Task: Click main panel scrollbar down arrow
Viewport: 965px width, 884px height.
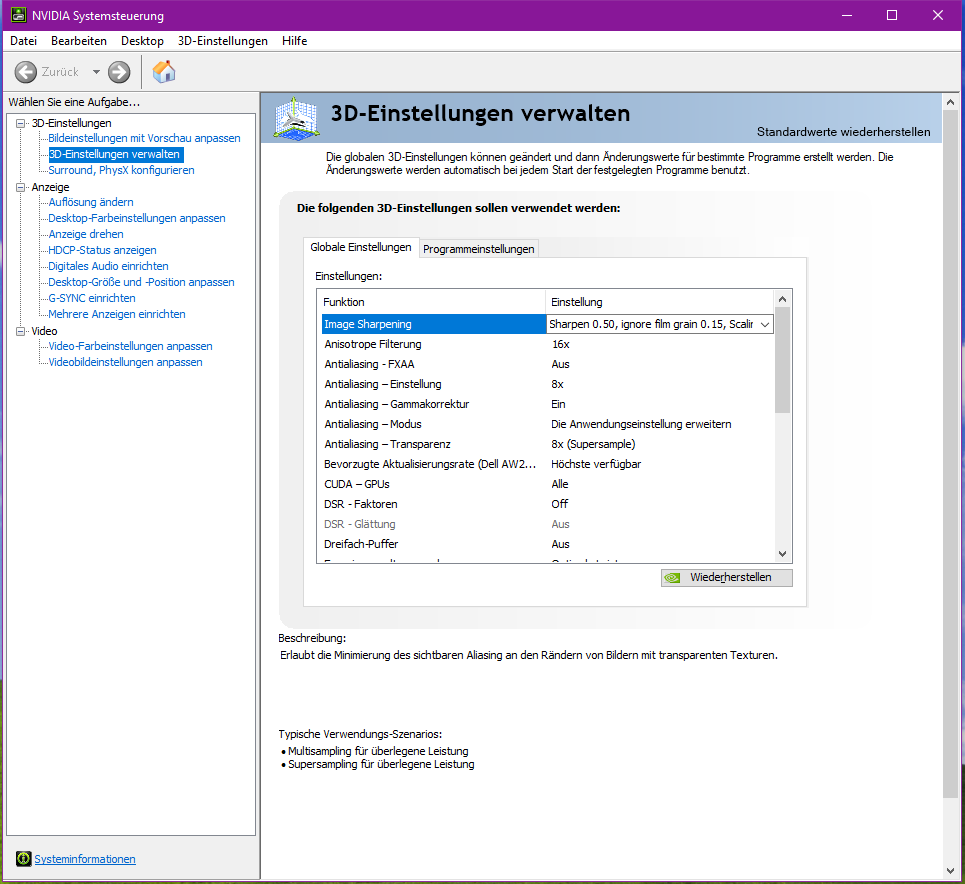Action: [x=950, y=870]
